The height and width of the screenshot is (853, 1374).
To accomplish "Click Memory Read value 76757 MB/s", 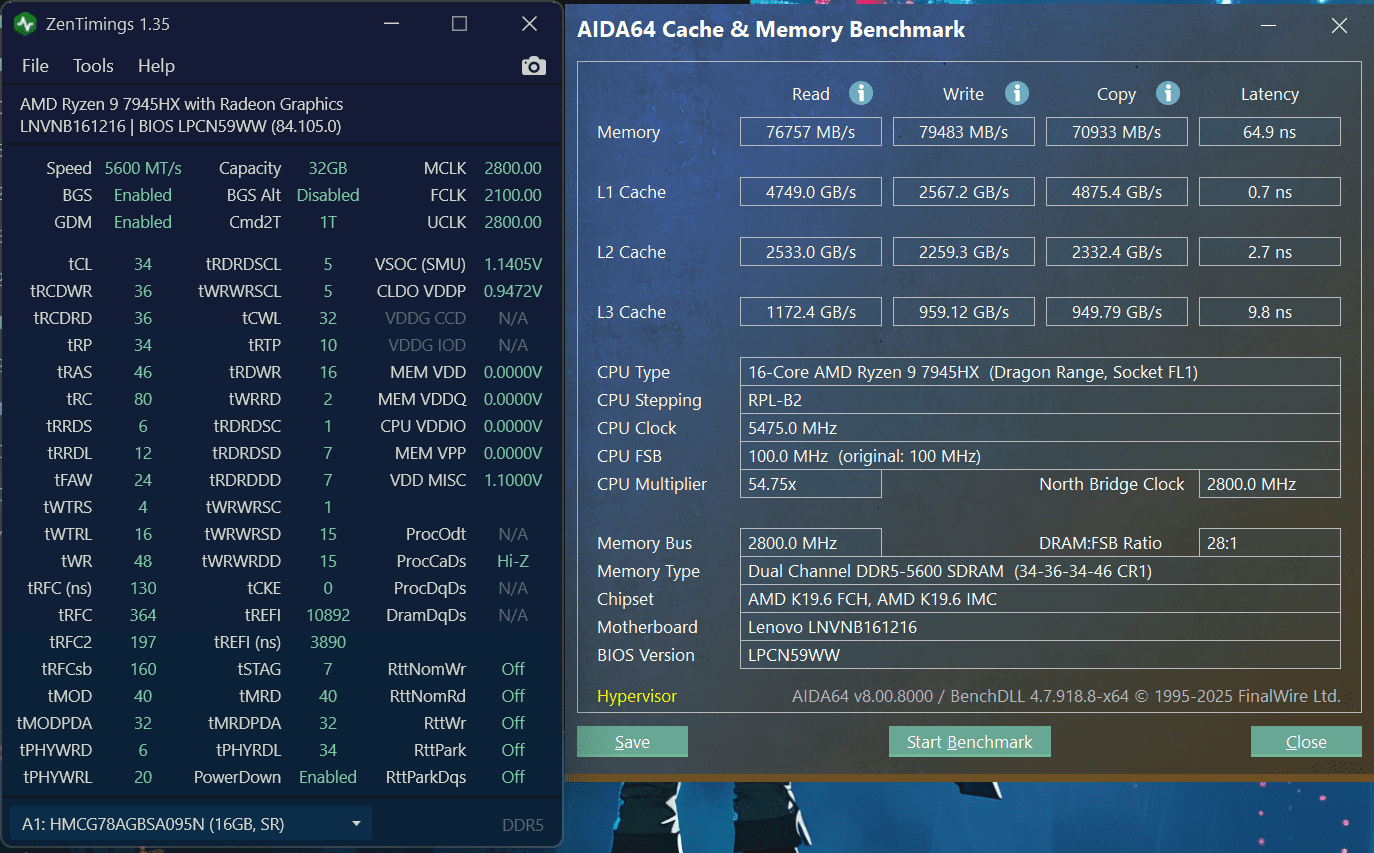I will click(x=811, y=132).
